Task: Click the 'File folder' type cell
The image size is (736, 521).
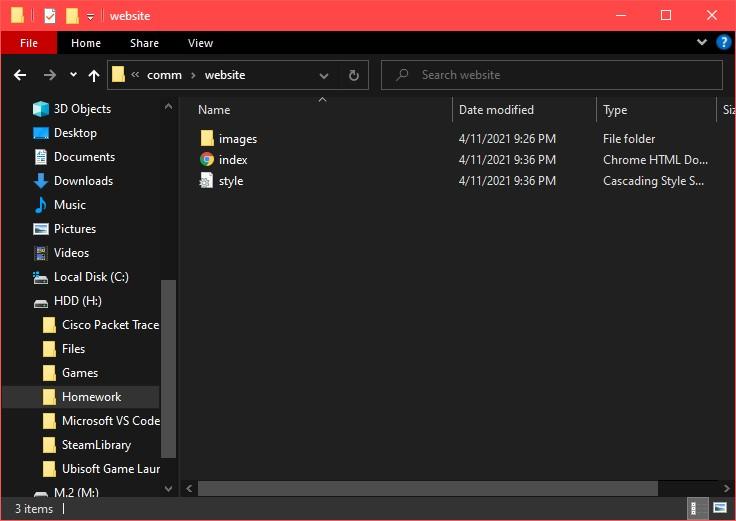Action: [629, 139]
